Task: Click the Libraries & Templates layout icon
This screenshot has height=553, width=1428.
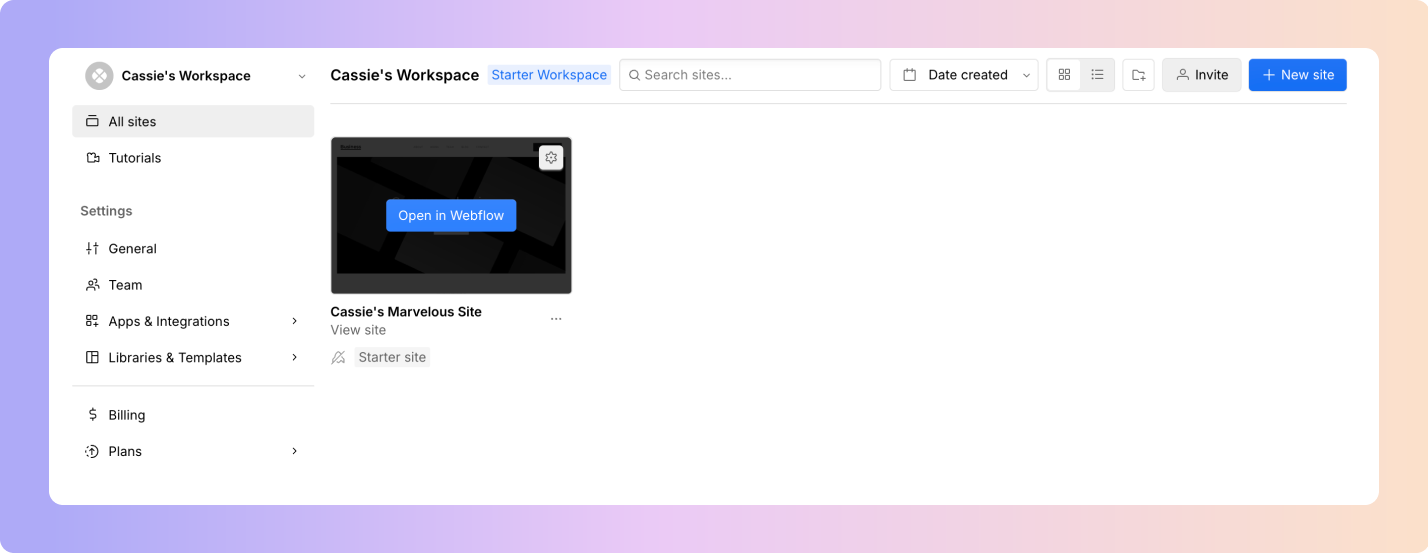Action: click(x=92, y=358)
